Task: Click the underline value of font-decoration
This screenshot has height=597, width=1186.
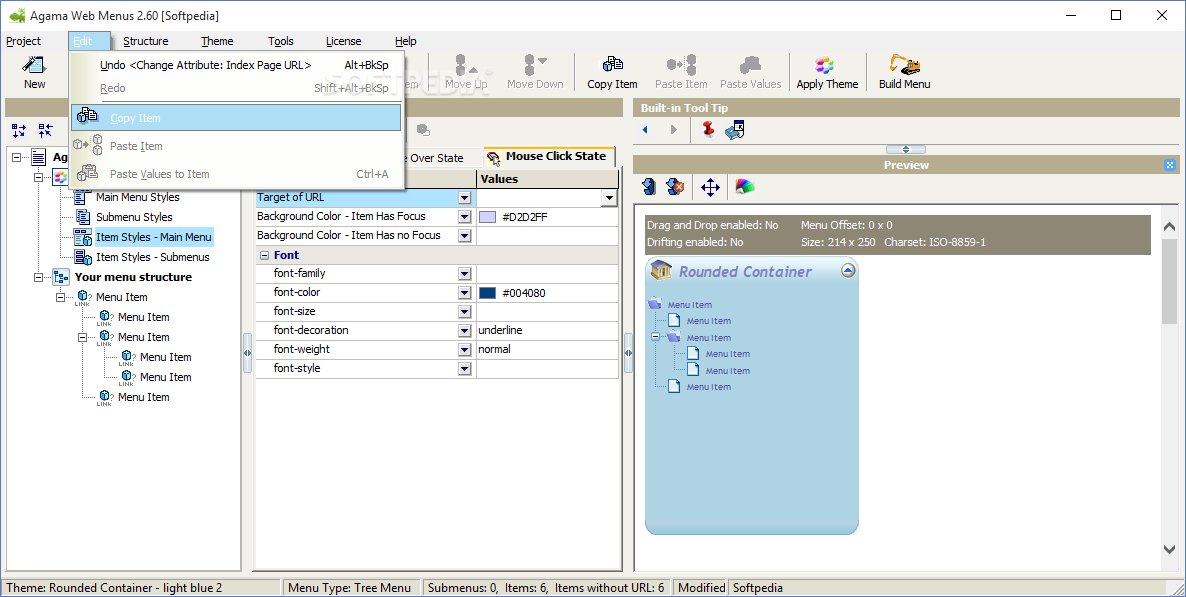Action: pyautogui.click(x=500, y=330)
